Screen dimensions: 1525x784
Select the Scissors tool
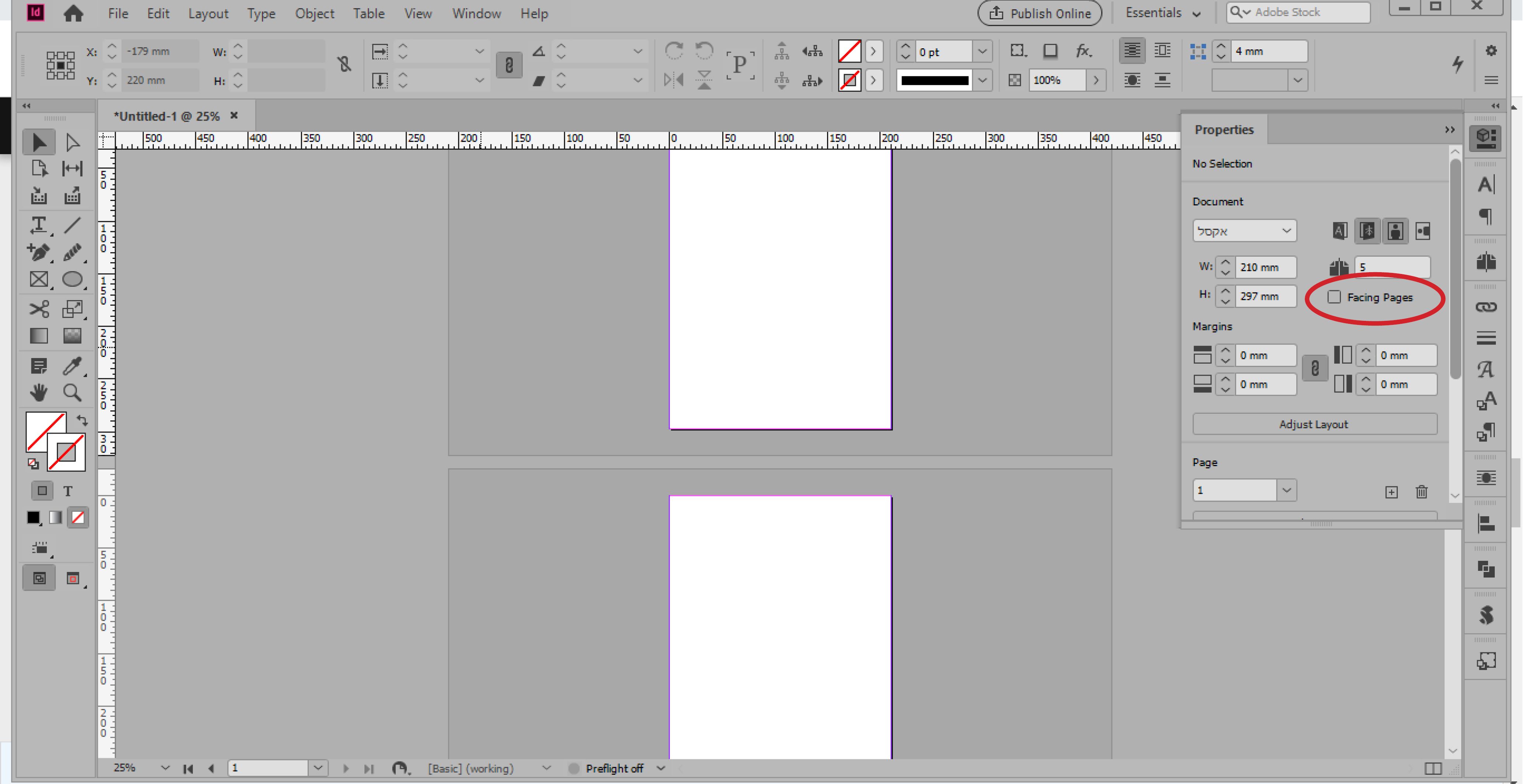point(38,309)
